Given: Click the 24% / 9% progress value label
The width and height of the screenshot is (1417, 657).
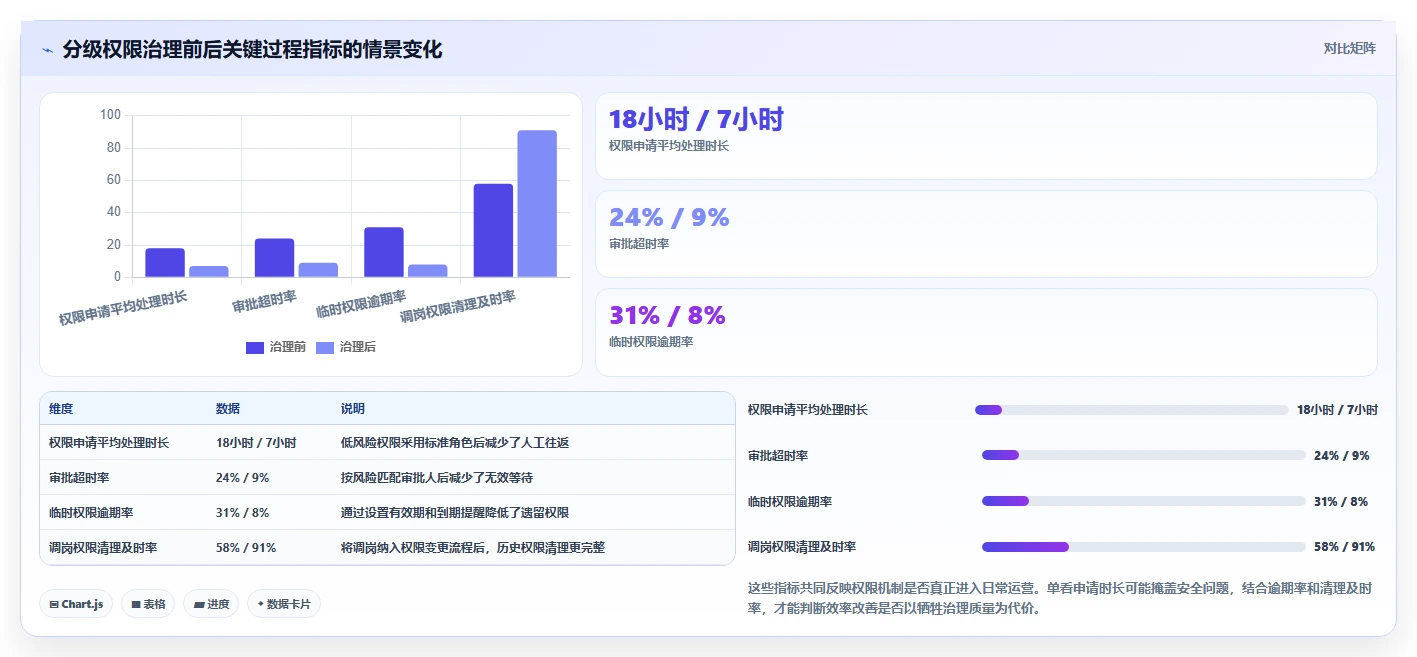Looking at the screenshot, I should tap(1342, 455).
